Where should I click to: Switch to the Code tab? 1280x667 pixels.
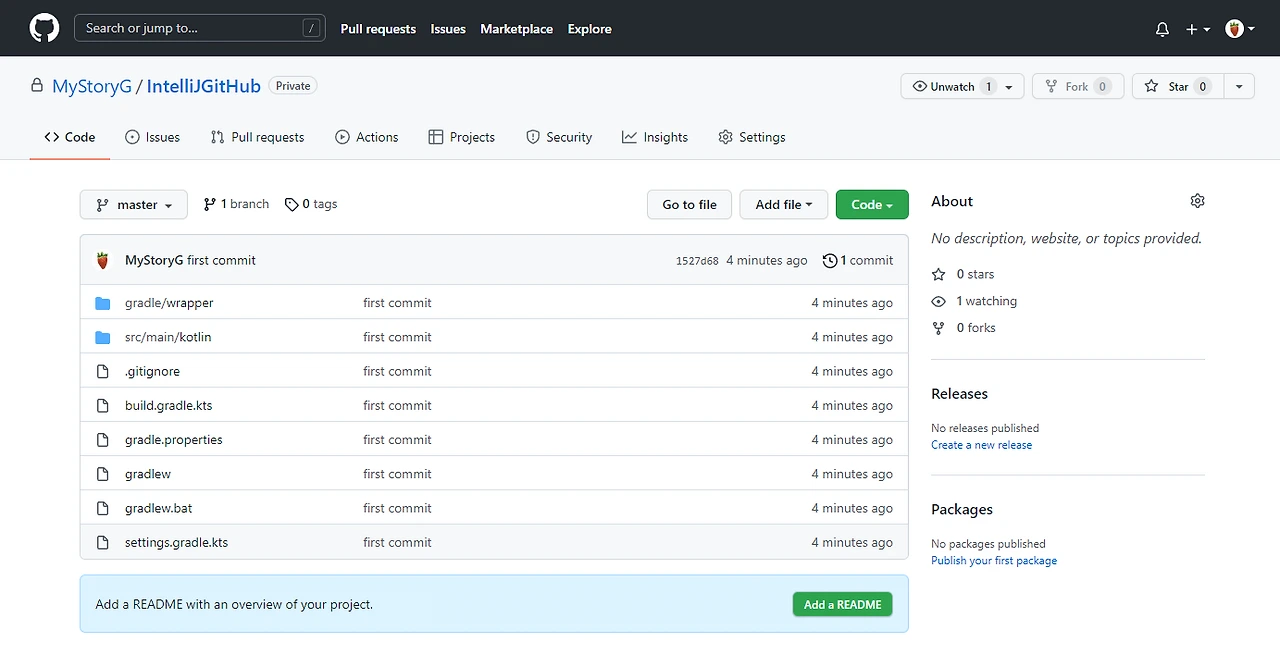click(x=70, y=137)
